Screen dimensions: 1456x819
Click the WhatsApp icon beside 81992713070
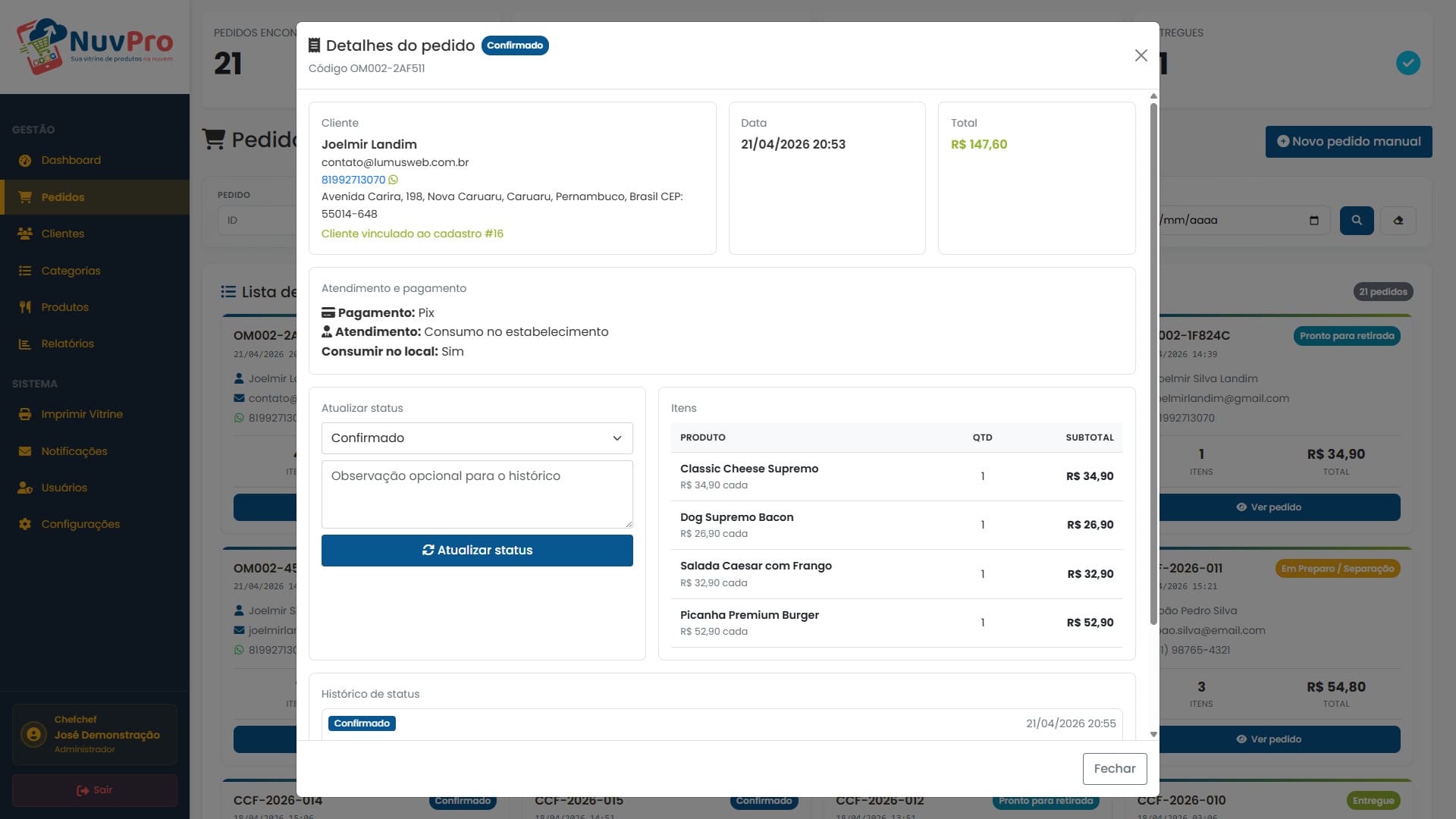pyautogui.click(x=393, y=180)
